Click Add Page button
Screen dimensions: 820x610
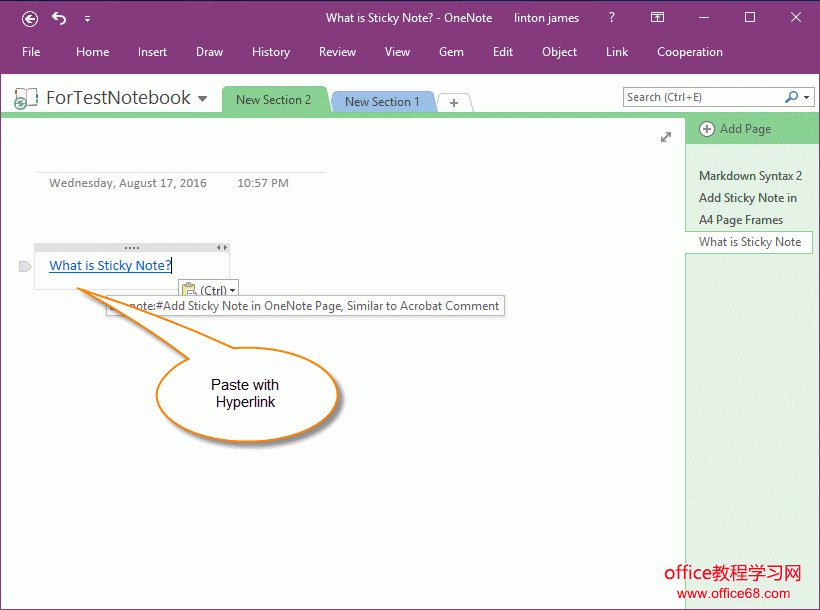736,129
